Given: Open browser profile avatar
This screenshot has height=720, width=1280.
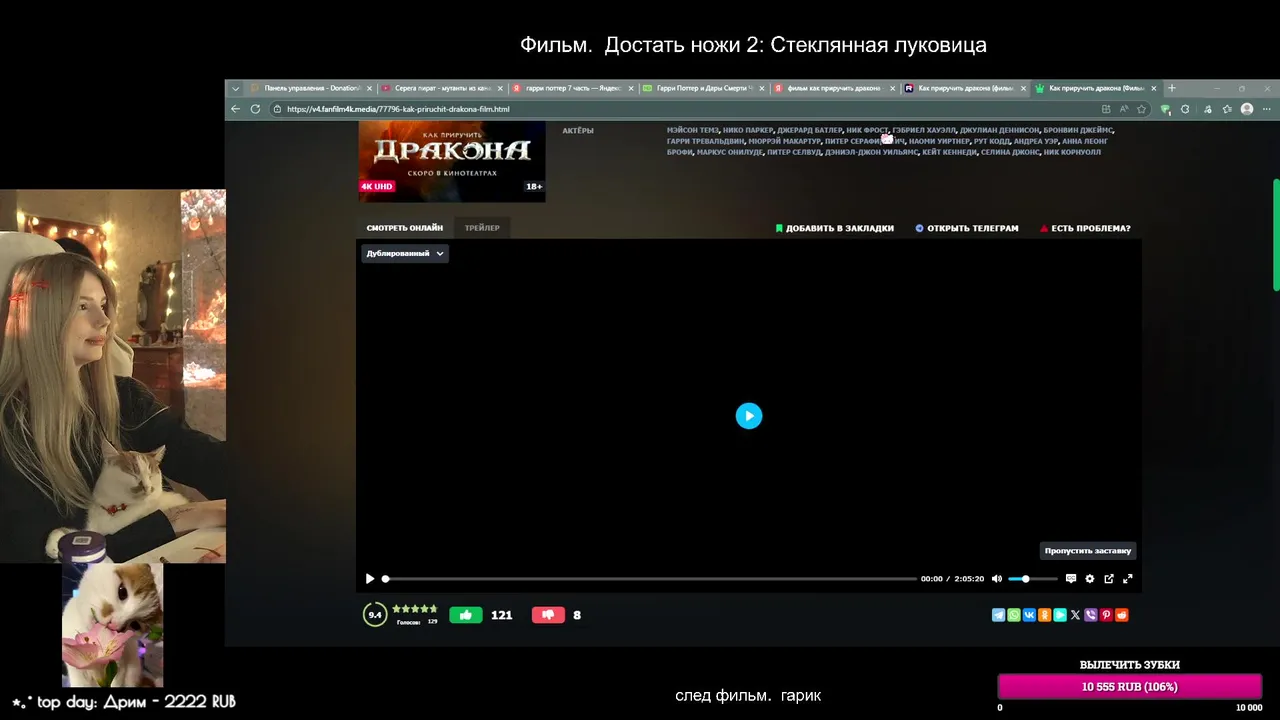Looking at the screenshot, I should 1247,109.
